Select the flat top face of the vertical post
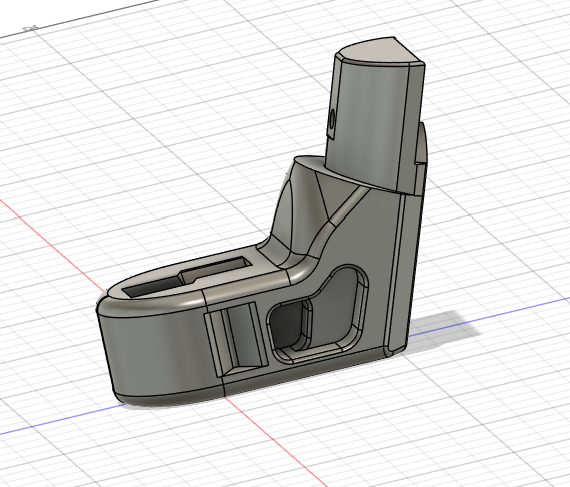This screenshot has height=487, width=570. 380,52
